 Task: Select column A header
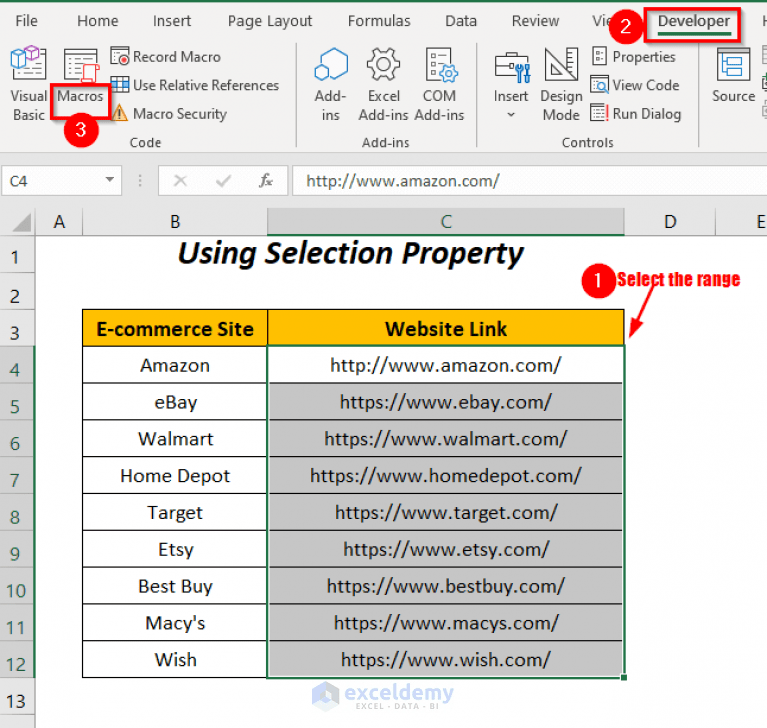59,222
